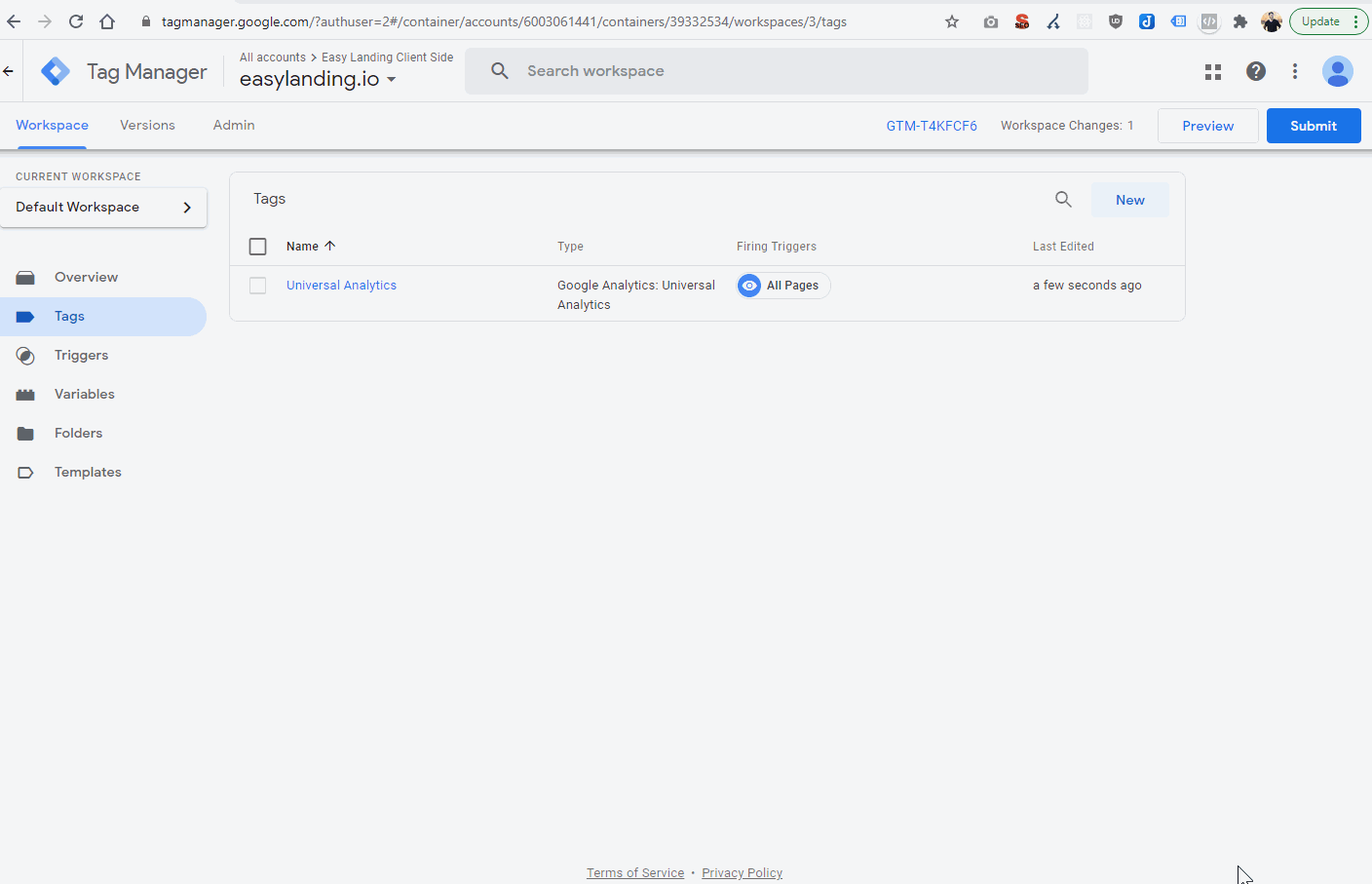The width and height of the screenshot is (1372, 884).
Task: Click the camera extension icon
Action: point(991,21)
